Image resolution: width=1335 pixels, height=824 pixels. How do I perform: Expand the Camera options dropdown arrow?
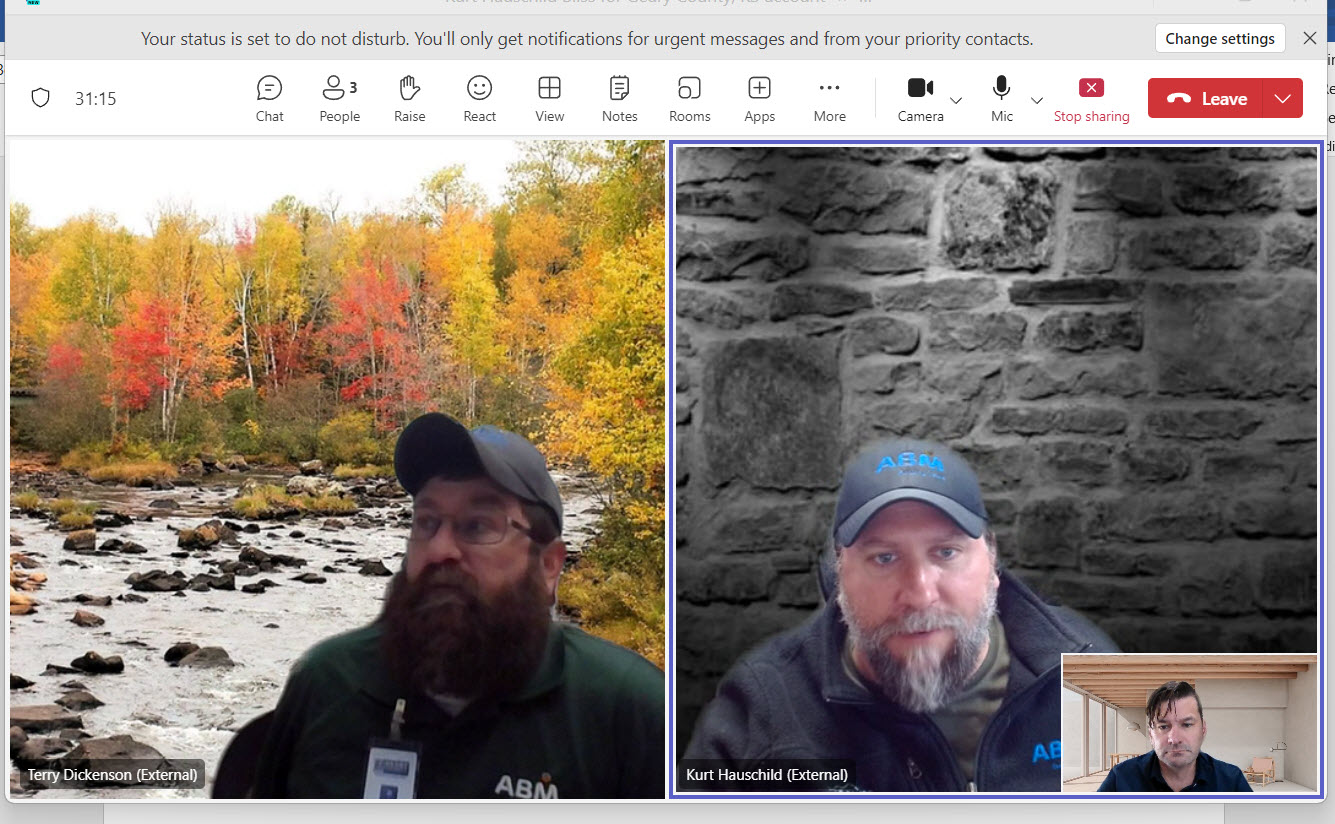(x=956, y=100)
